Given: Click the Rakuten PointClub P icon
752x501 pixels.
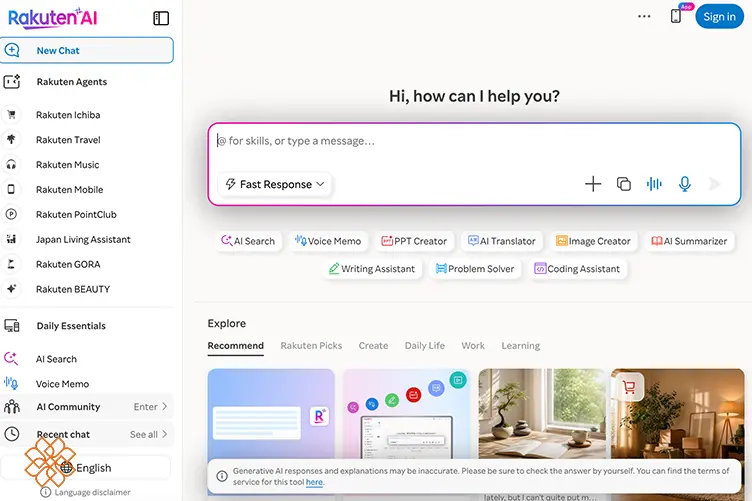Looking at the screenshot, I should click(x=11, y=214).
